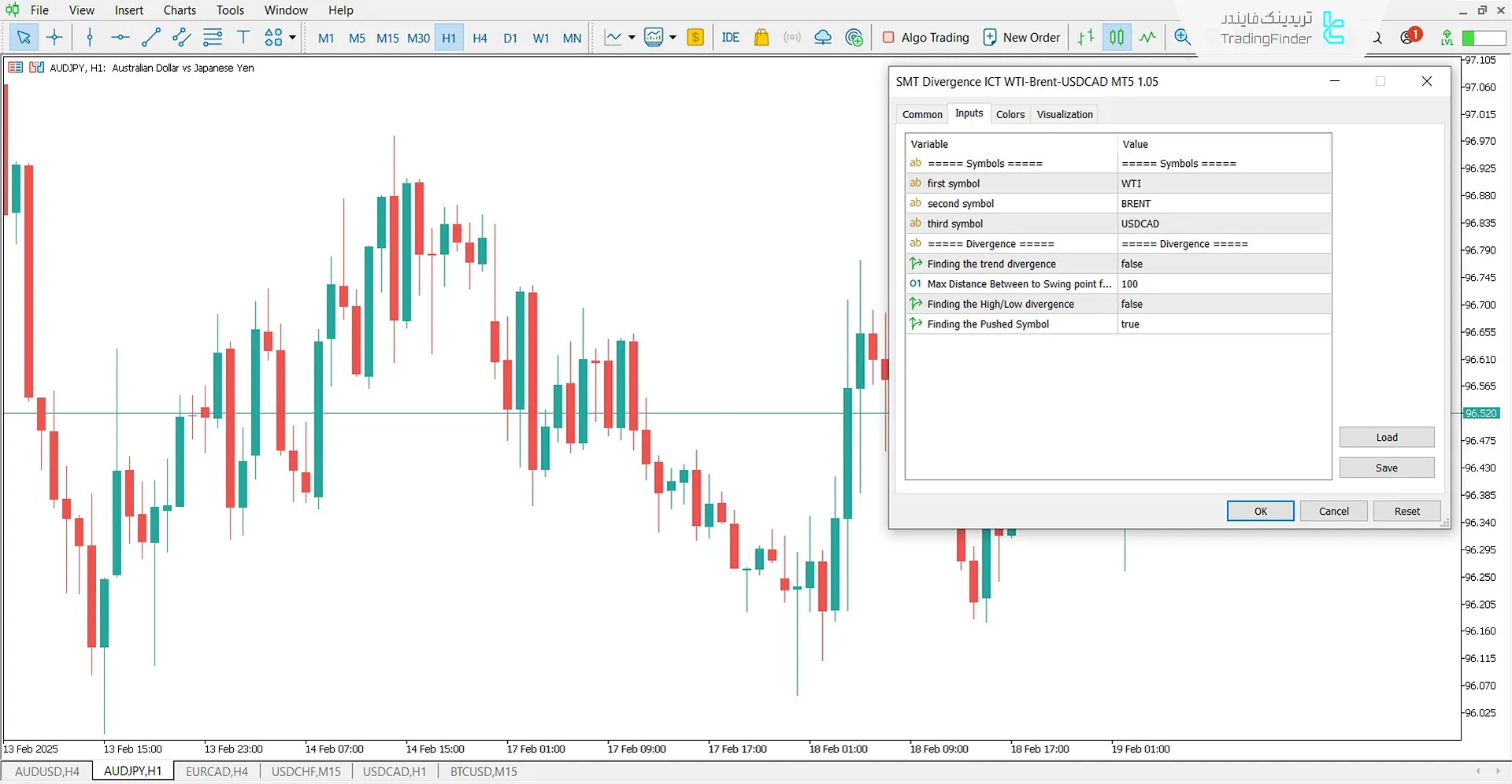Open the EURCAD,H4 chart tab

pos(217,771)
